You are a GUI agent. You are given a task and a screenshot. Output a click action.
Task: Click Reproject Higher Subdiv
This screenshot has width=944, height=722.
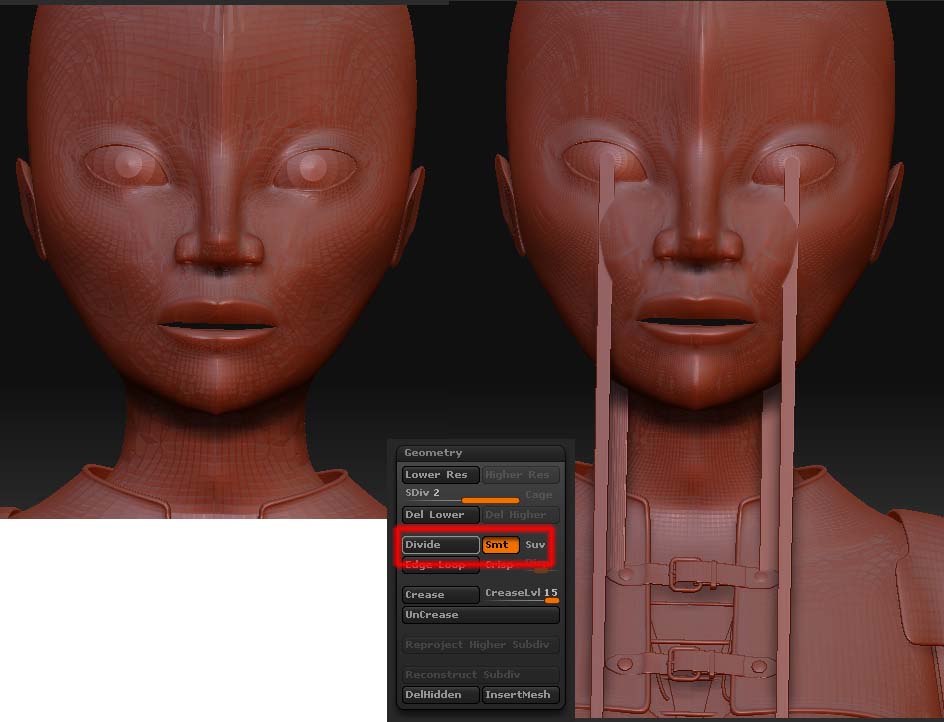pyautogui.click(x=480, y=645)
